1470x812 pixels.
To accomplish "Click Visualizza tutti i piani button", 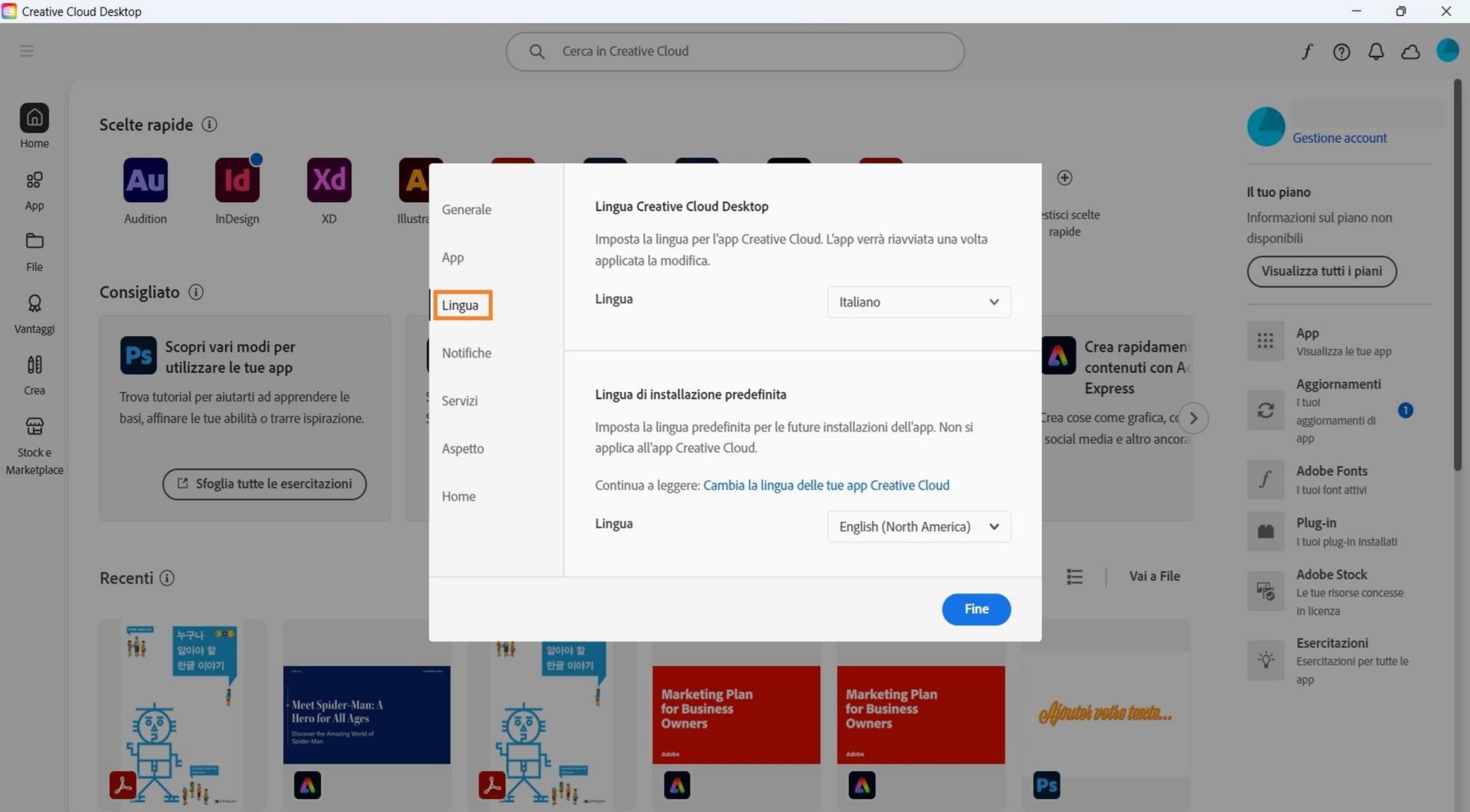I will (1321, 272).
